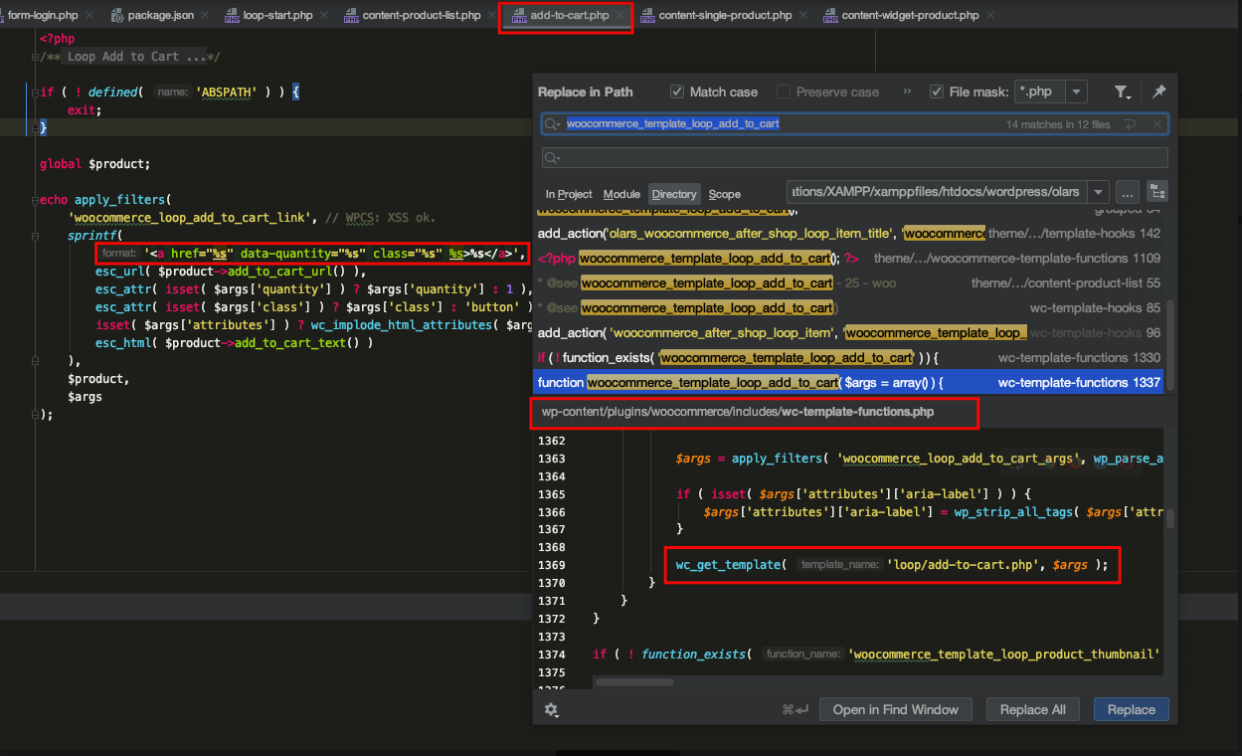The image size is (1242, 756).
Task: Click the vertical scrollbar of the results list
Action: (x=1172, y=344)
